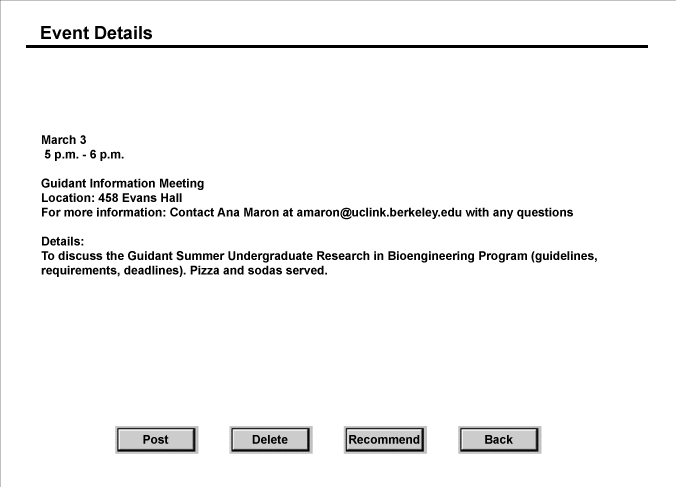This screenshot has height=487, width=676.
Task: Click the 'Location:' label
Action: tap(68, 198)
